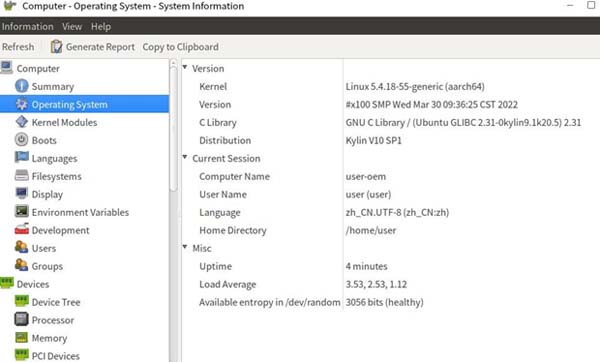Collapse the Misc section triangle
The width and height of the screenshot is (600, 362).
pyautogui.click(x=185, y=247)
